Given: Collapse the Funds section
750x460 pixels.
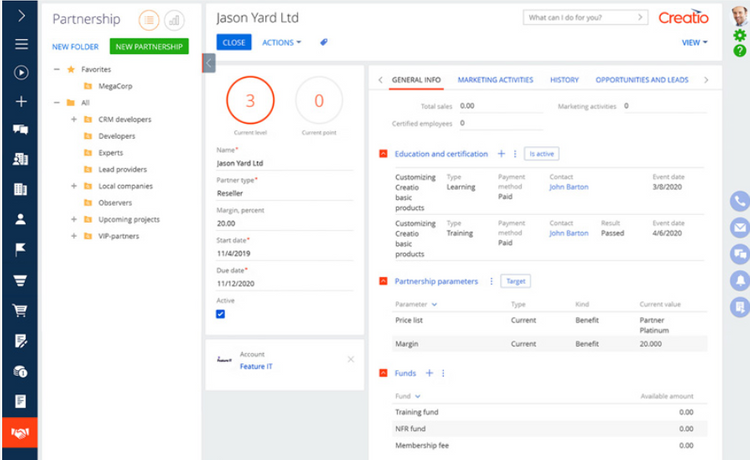Looking at the screenshot, I should point(383,373).
